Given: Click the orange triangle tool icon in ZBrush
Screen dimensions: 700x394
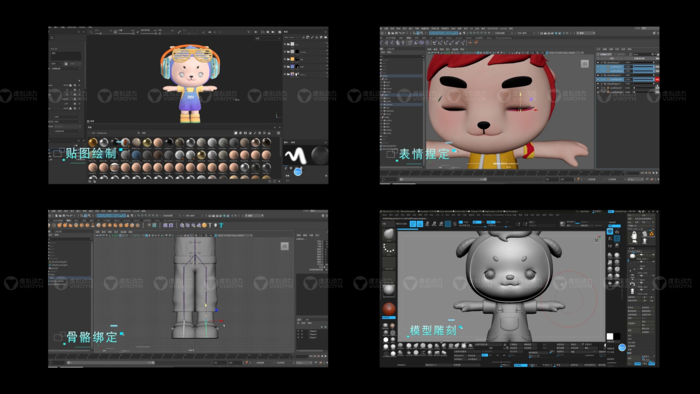Looking at the screenshot, I should [x=651, y=233].
